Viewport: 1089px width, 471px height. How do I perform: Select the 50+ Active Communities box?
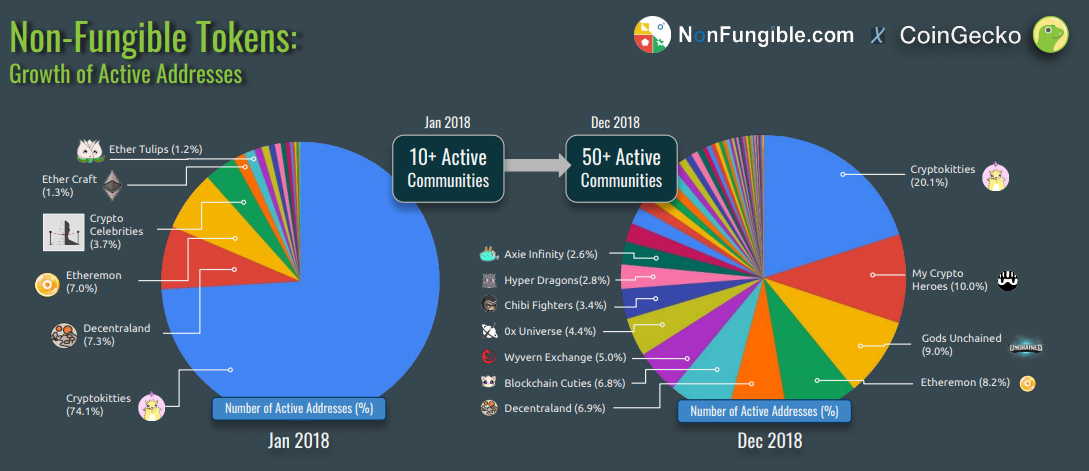coord(621,169)
